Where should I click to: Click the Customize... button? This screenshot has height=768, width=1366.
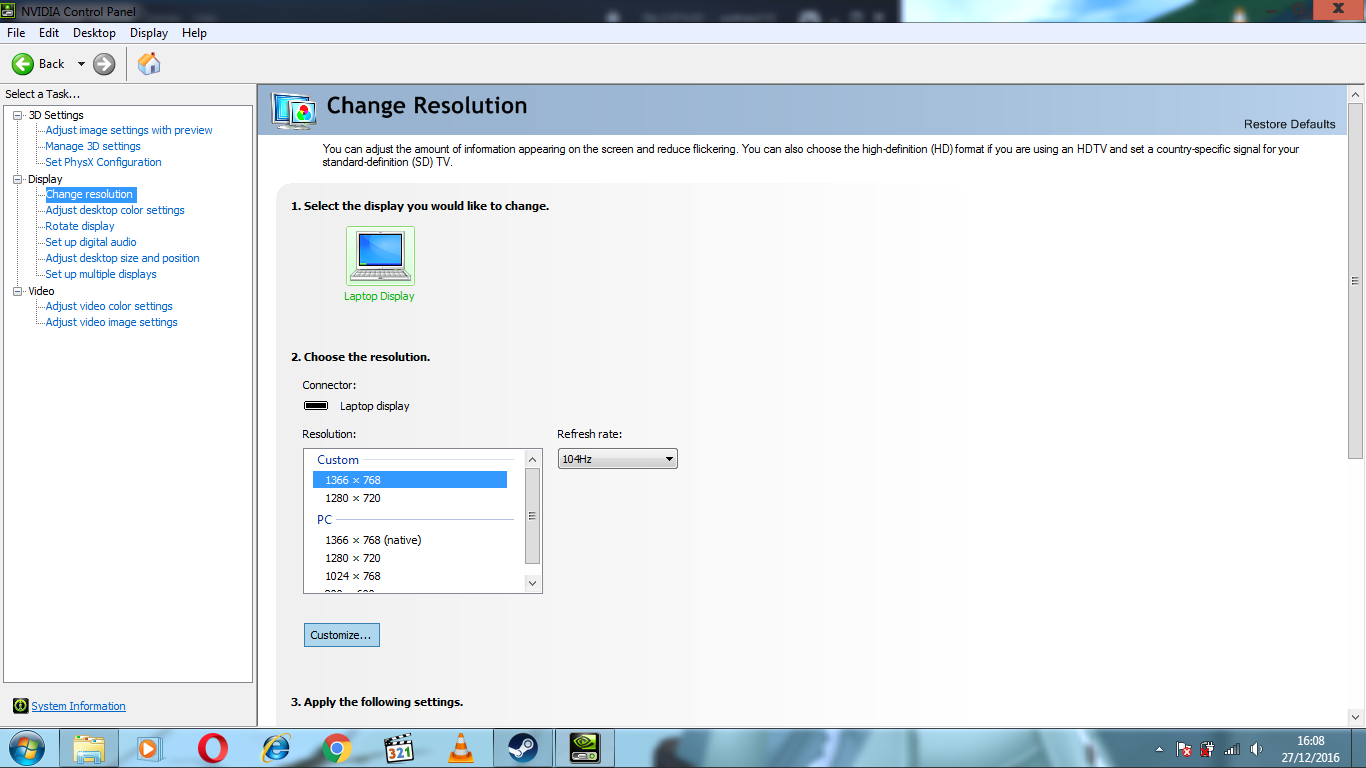click(342, 635)
